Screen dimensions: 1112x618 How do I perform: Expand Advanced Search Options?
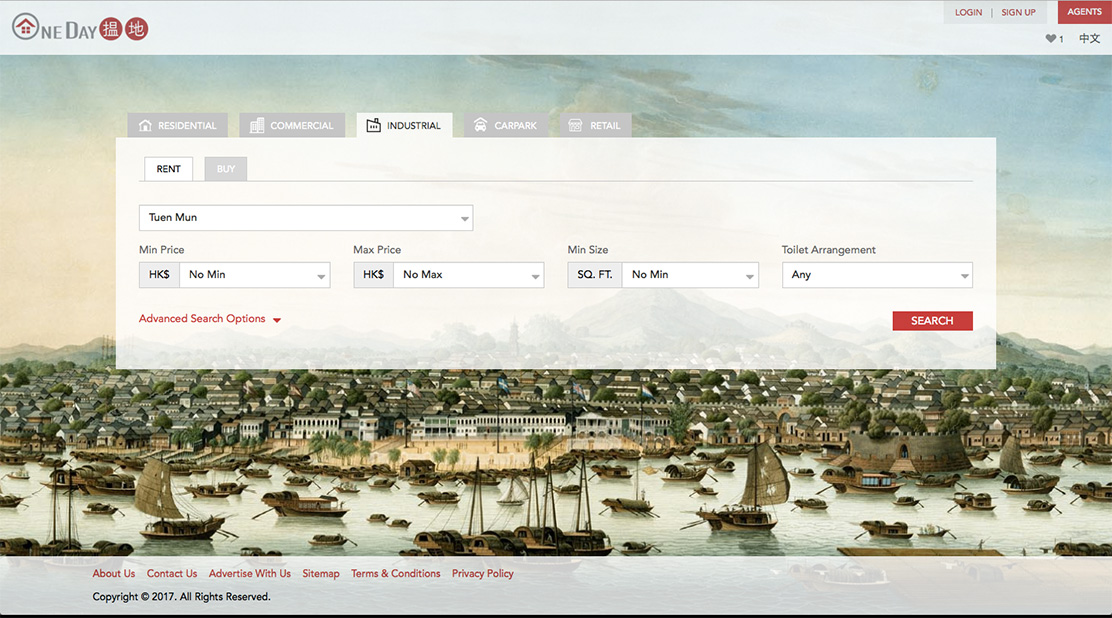click(x=202, y=318)
